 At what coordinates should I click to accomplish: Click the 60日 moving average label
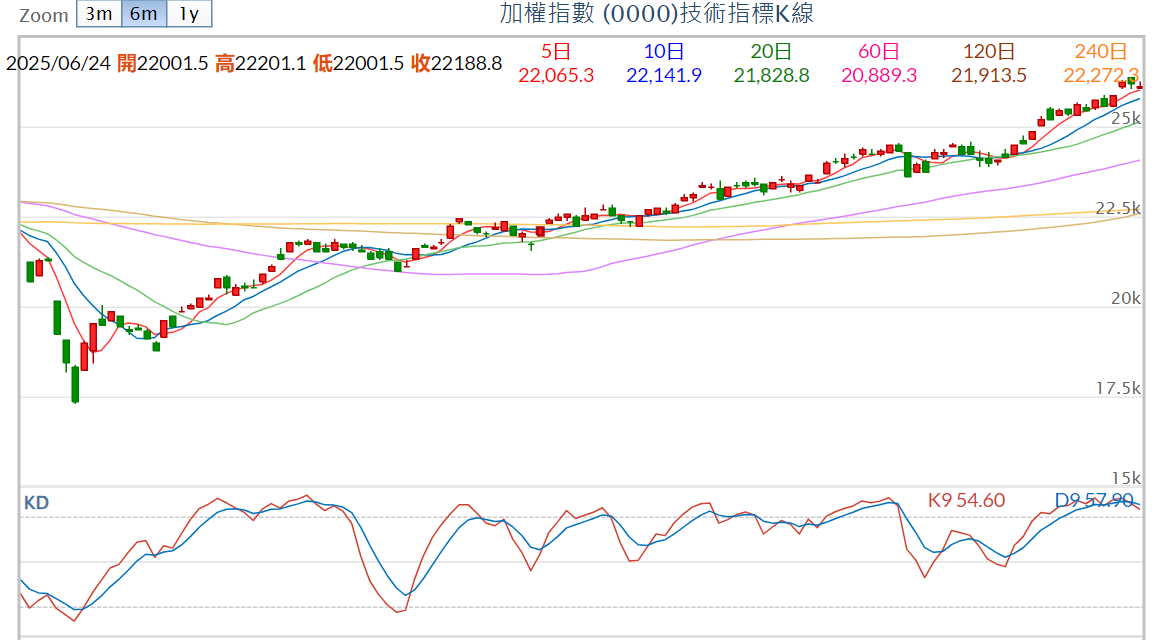click(879, 51)
